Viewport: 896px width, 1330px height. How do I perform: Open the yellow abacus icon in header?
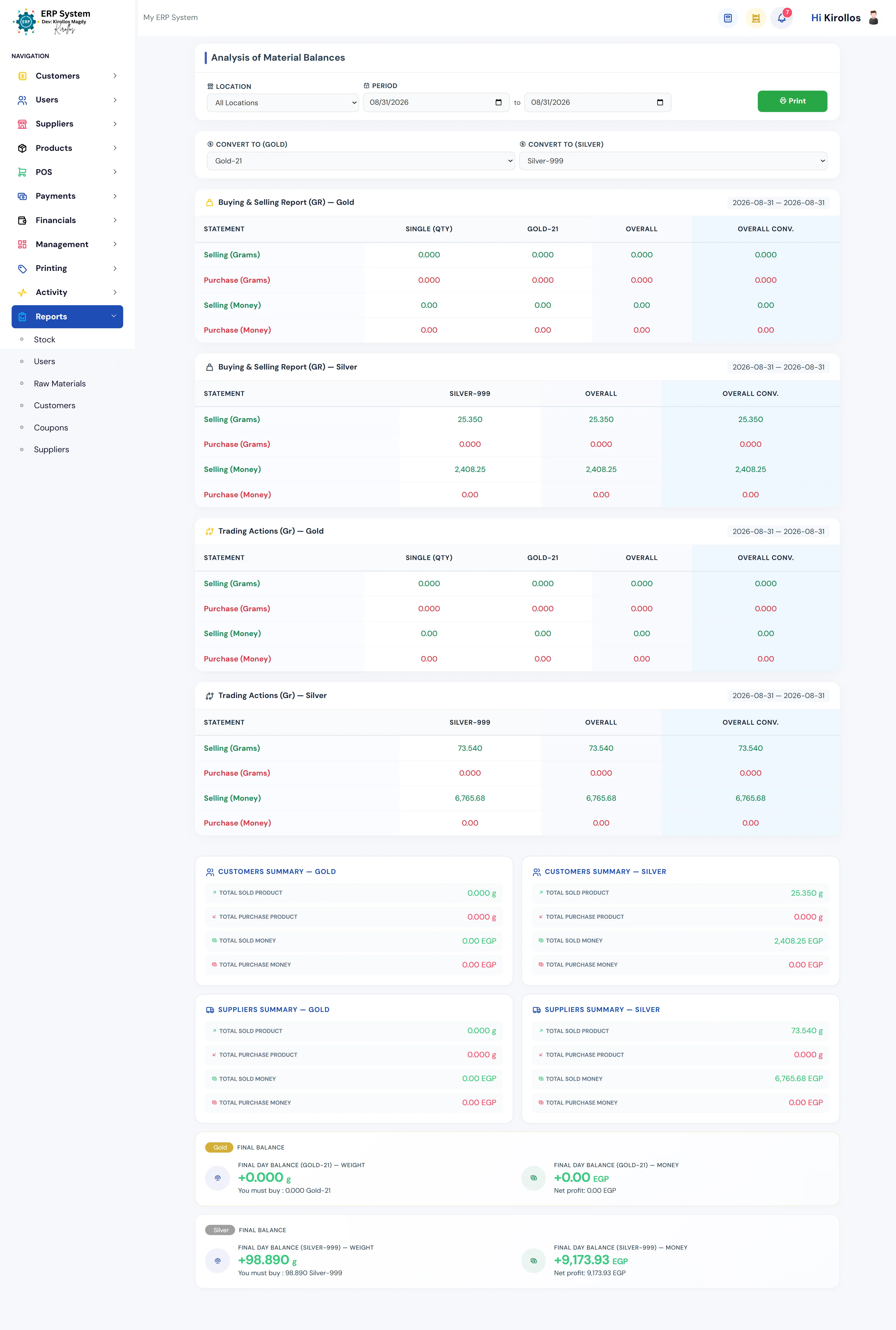[x=755, y=18]
